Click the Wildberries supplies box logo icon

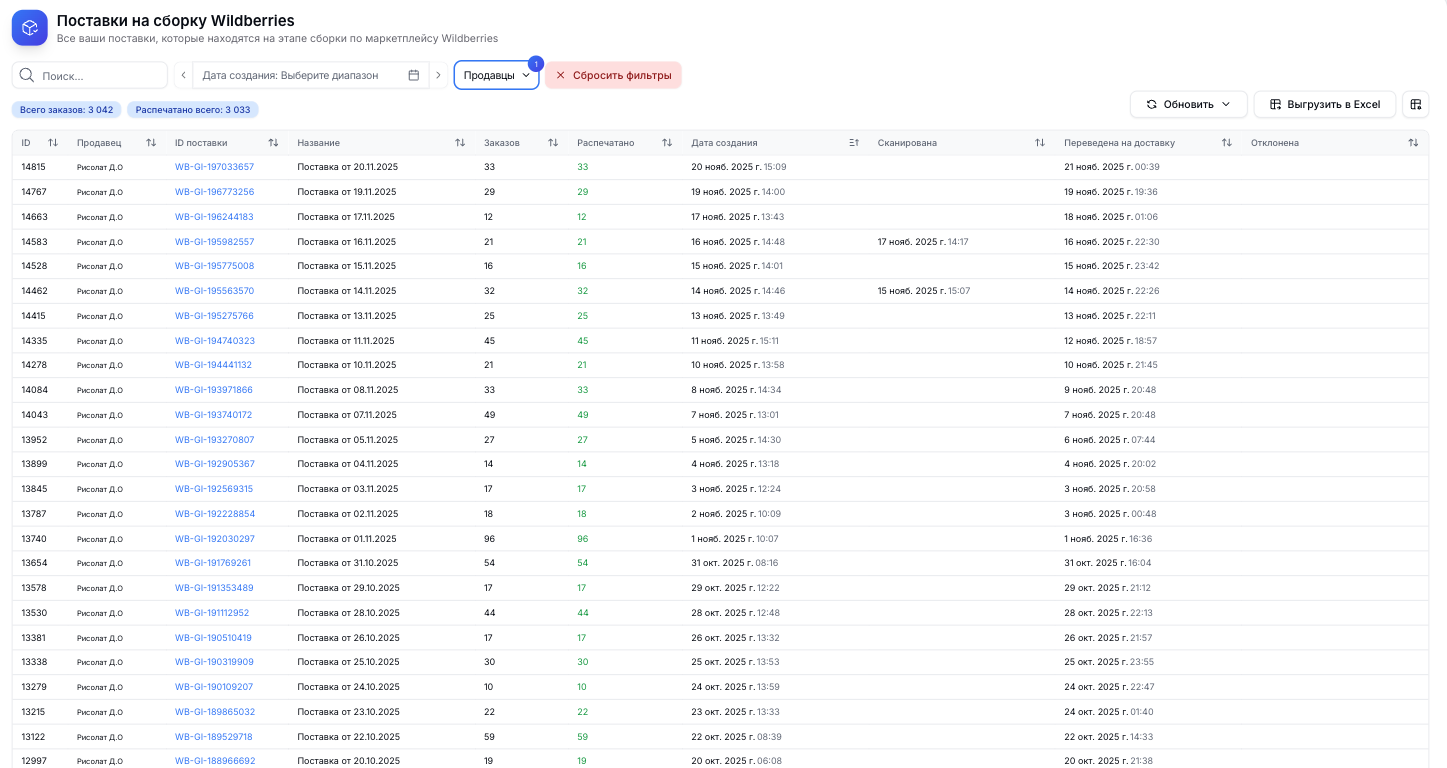tap(30, 28)
